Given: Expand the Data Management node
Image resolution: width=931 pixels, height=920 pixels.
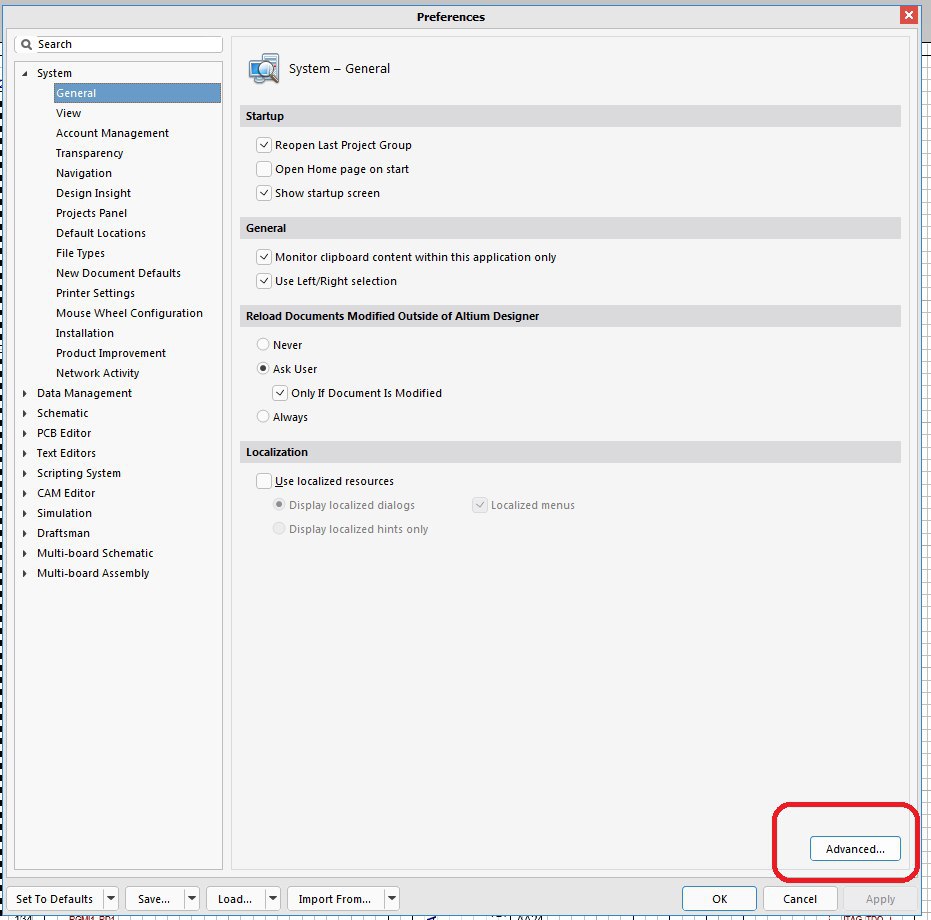Looking at the screenshot, I should pos(24,393).
